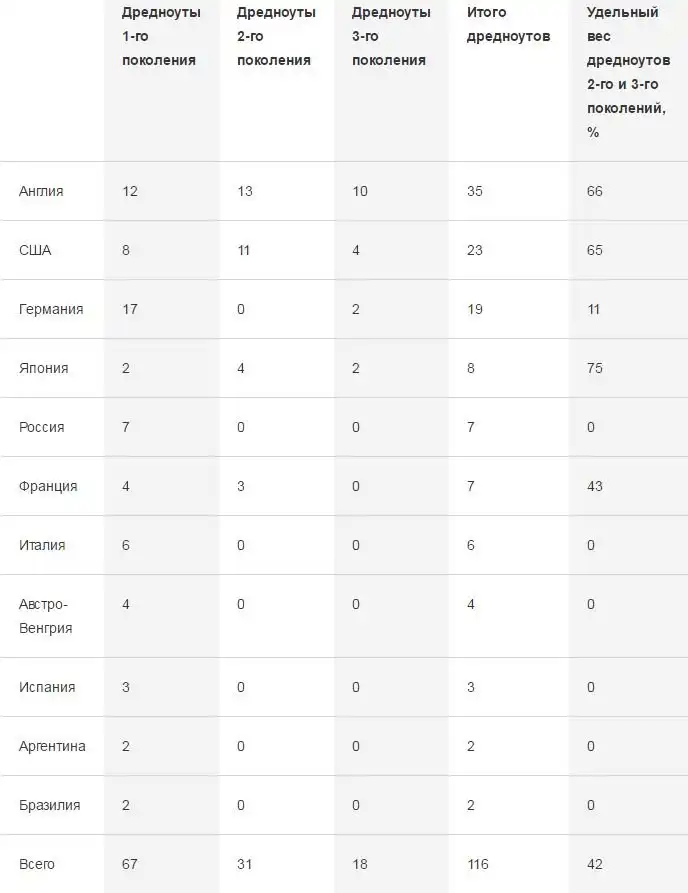The height and width of the screenshot is (893, 688).
Task: Click the 'Итого дредноутов' column header
Action: [509, 25]
